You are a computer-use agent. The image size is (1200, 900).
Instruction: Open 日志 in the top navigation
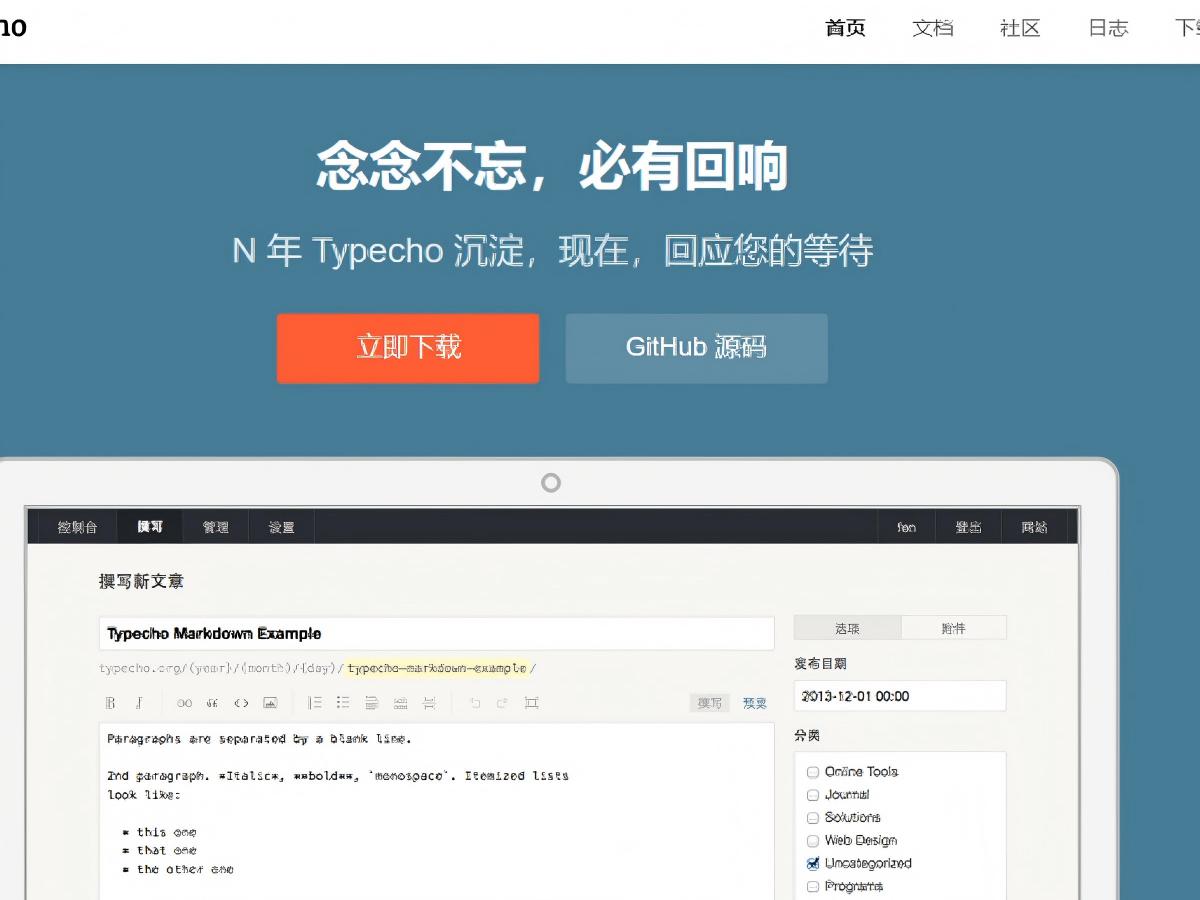point(1108,28)
